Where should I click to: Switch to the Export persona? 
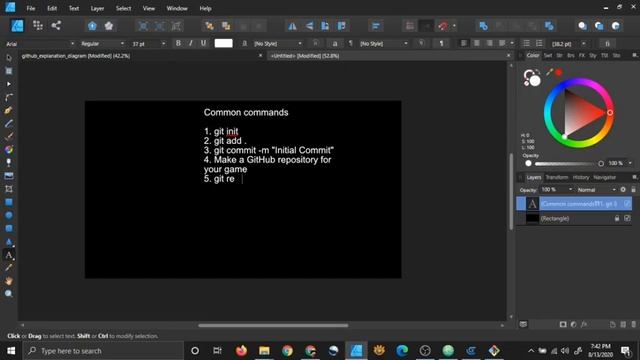tap(56, 26)
